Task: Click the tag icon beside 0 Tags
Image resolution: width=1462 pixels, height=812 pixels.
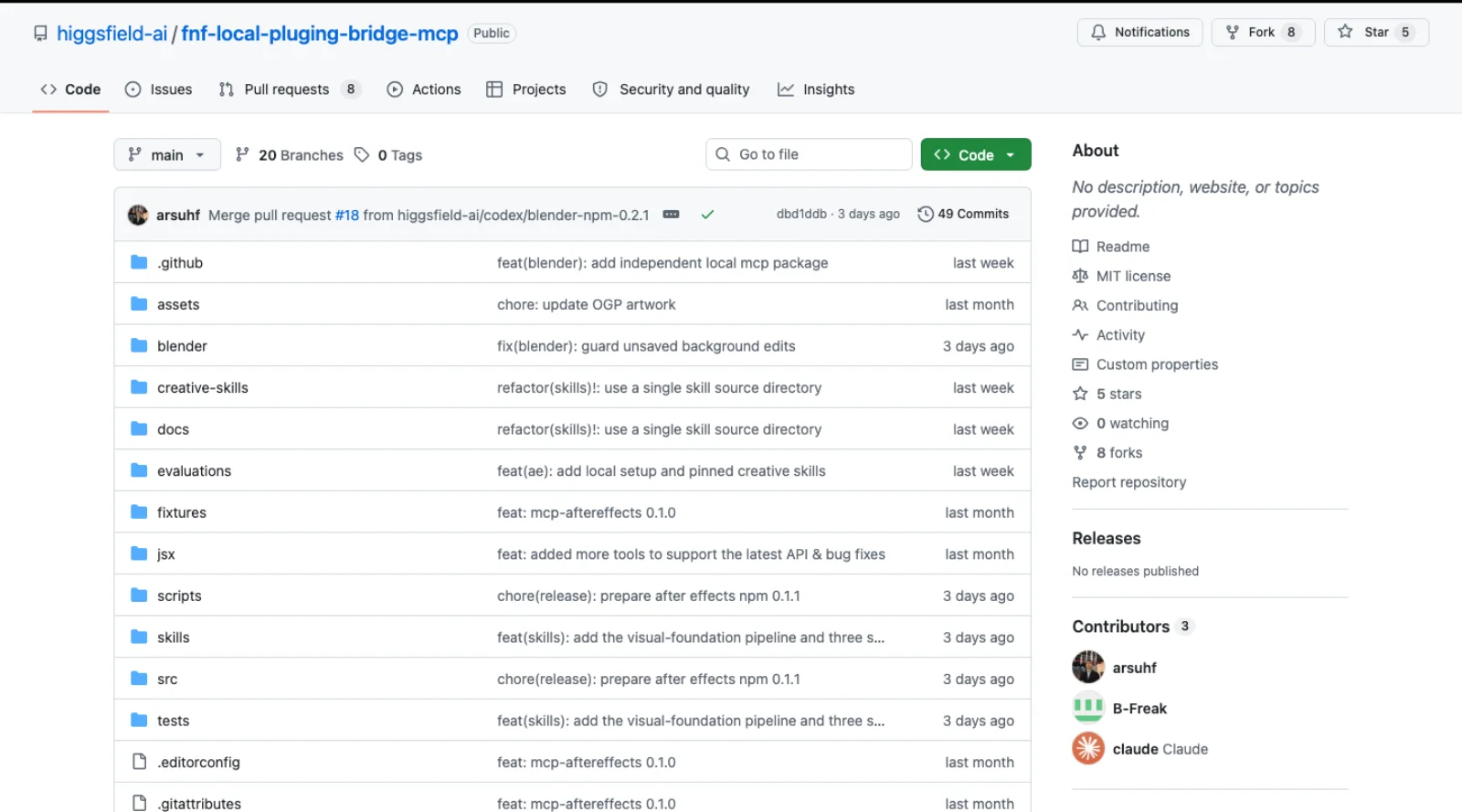Action: coord(362,154)
